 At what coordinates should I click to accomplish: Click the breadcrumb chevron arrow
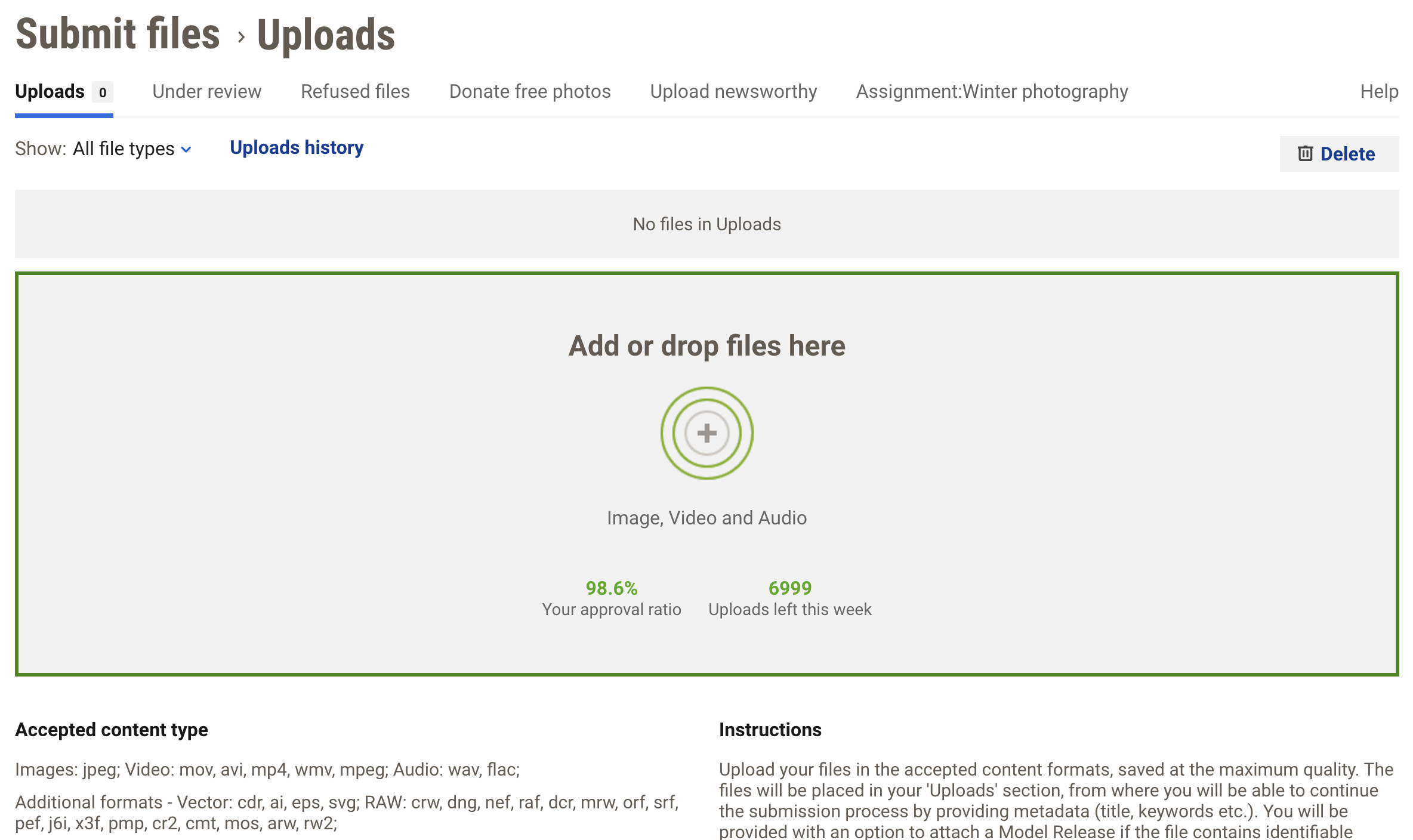[241, 37]
